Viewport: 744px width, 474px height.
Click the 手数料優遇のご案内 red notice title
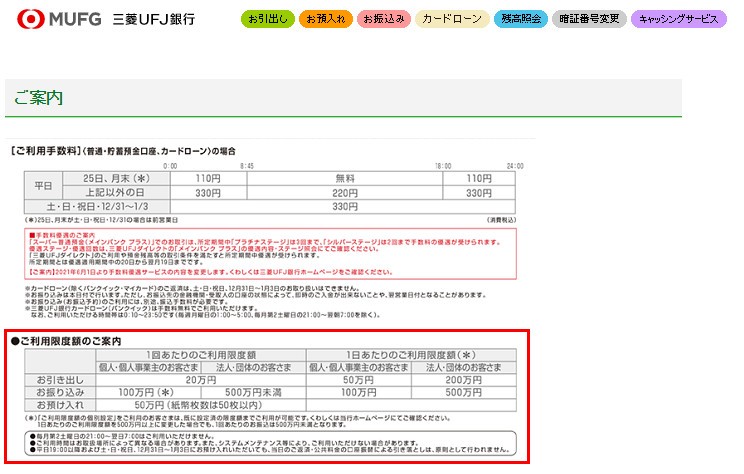[62, 235]
